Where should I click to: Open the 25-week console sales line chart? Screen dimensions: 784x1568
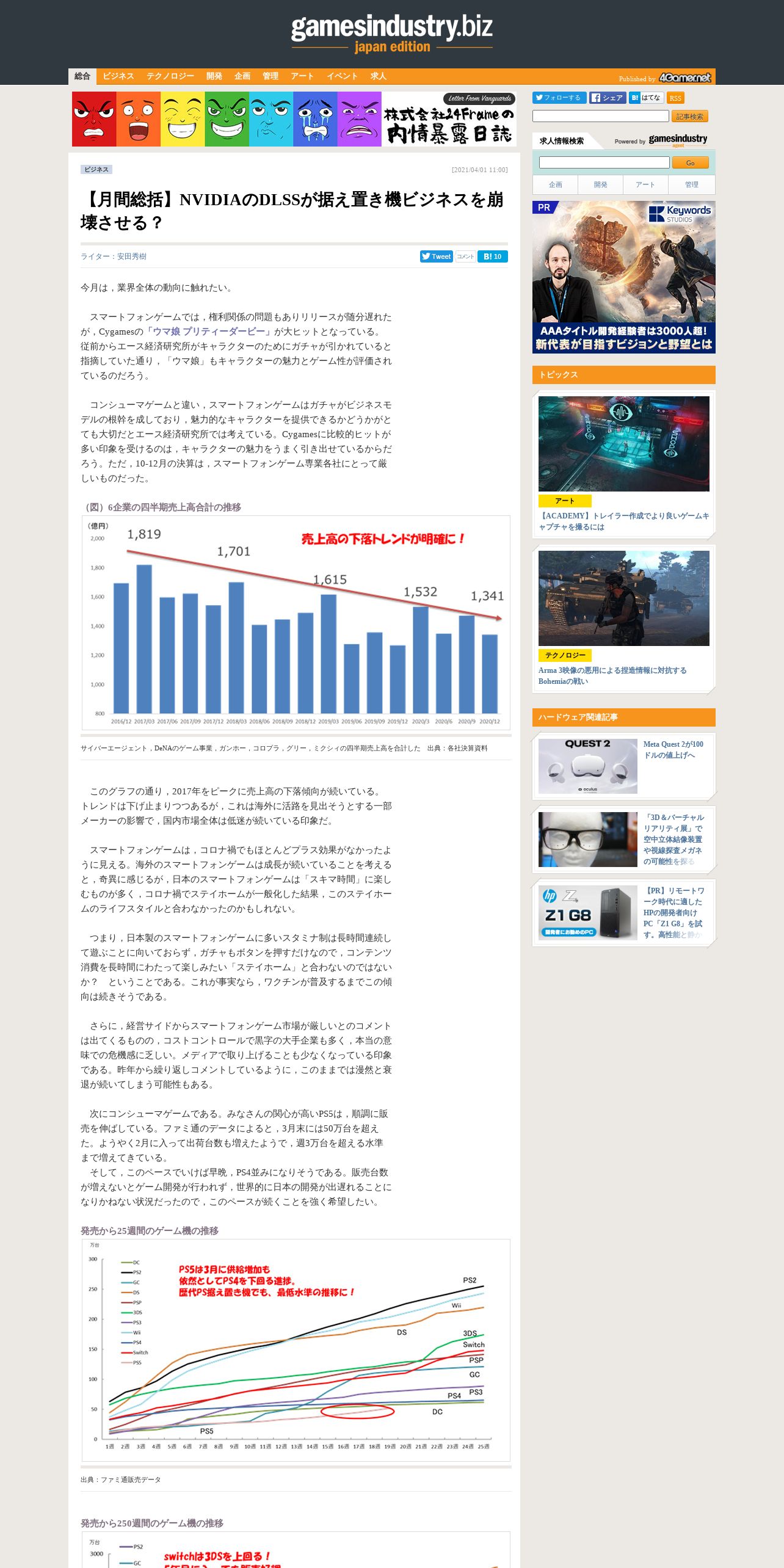click(x=296, y=1350)
